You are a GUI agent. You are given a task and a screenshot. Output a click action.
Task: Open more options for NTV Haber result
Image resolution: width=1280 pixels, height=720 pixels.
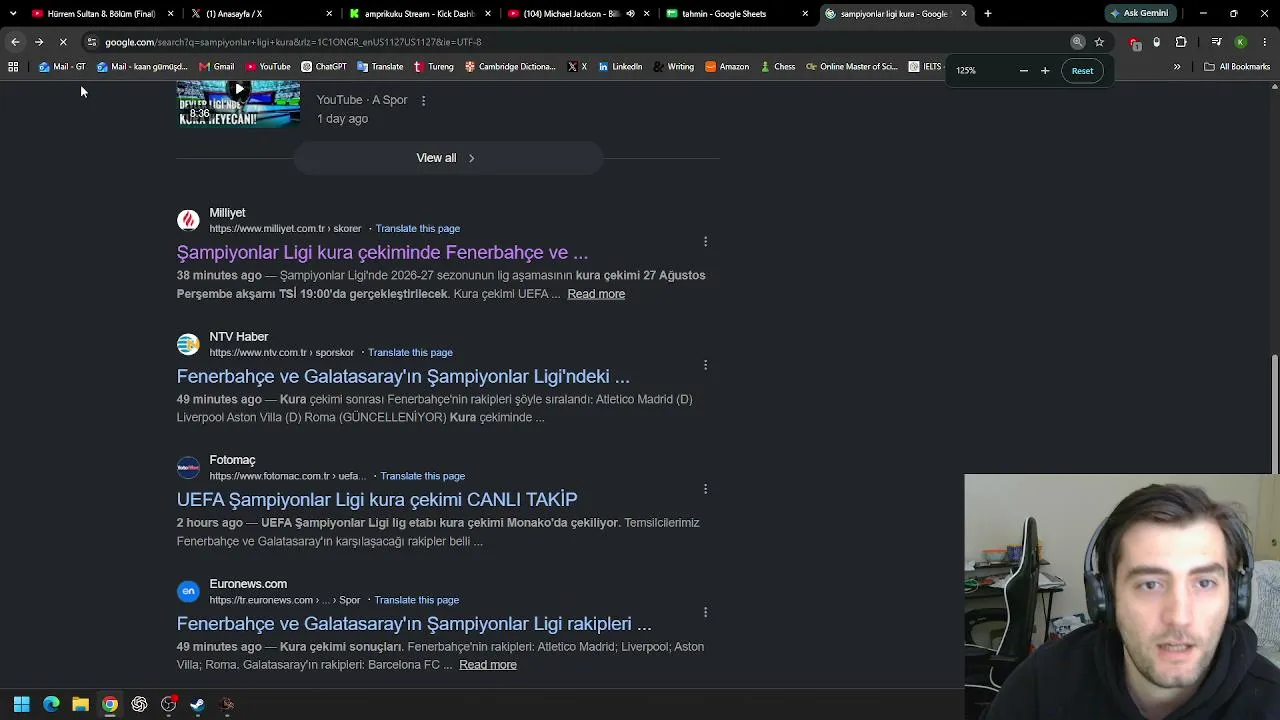tap(705, 365)
